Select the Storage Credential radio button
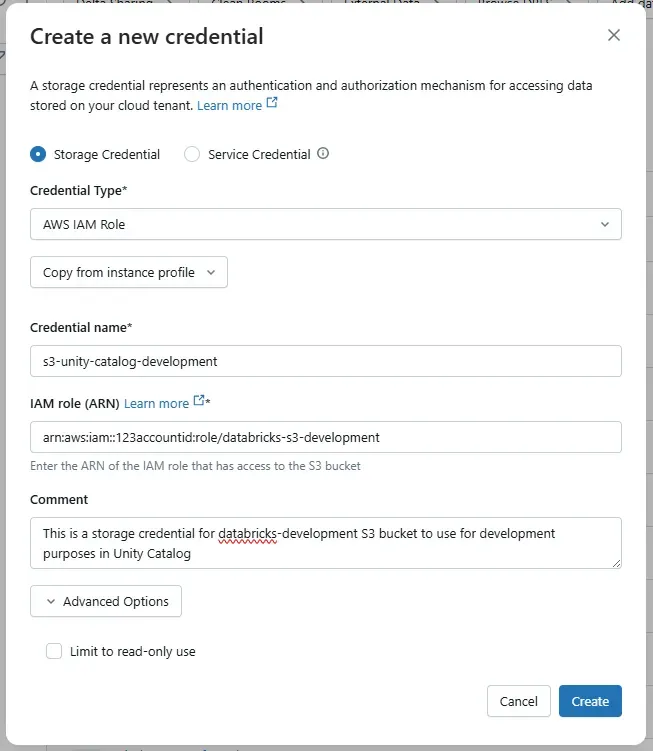 point(38,154)
